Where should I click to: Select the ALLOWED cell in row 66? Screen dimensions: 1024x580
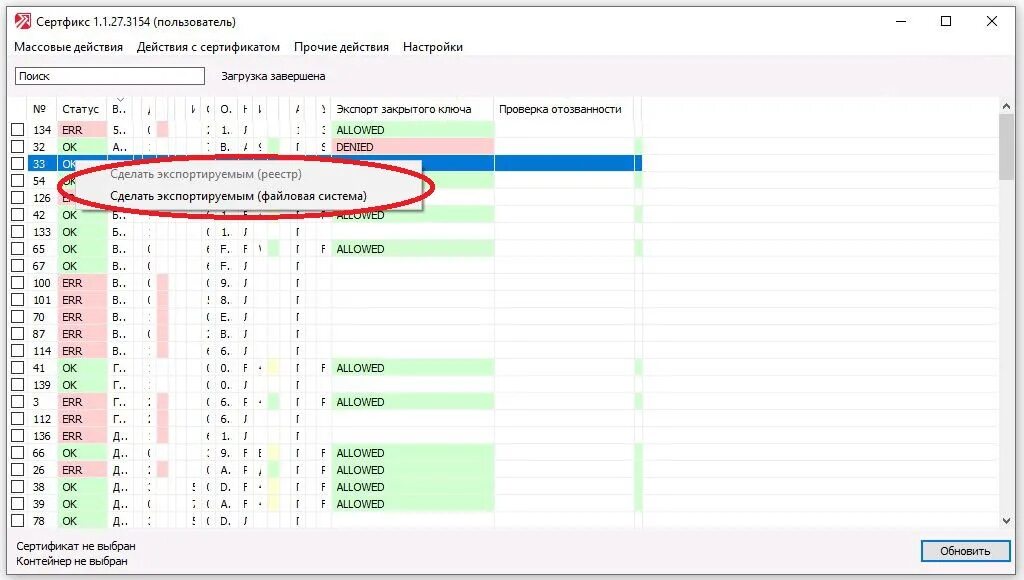point(412,453)
